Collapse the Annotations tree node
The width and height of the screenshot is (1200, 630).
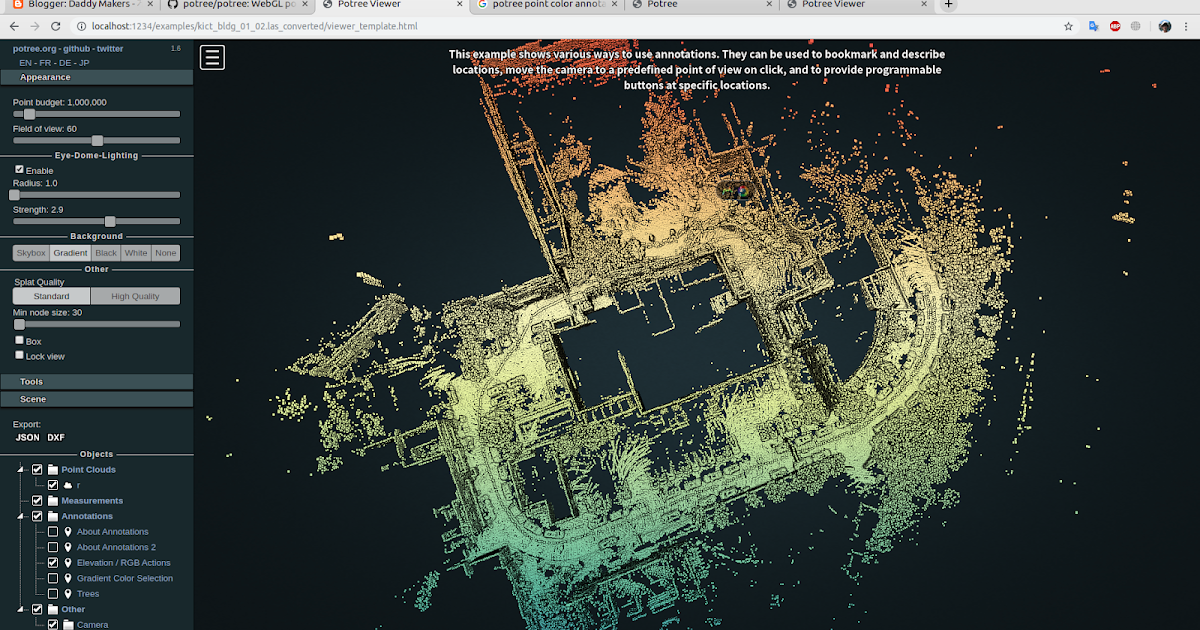coord(21,516)
